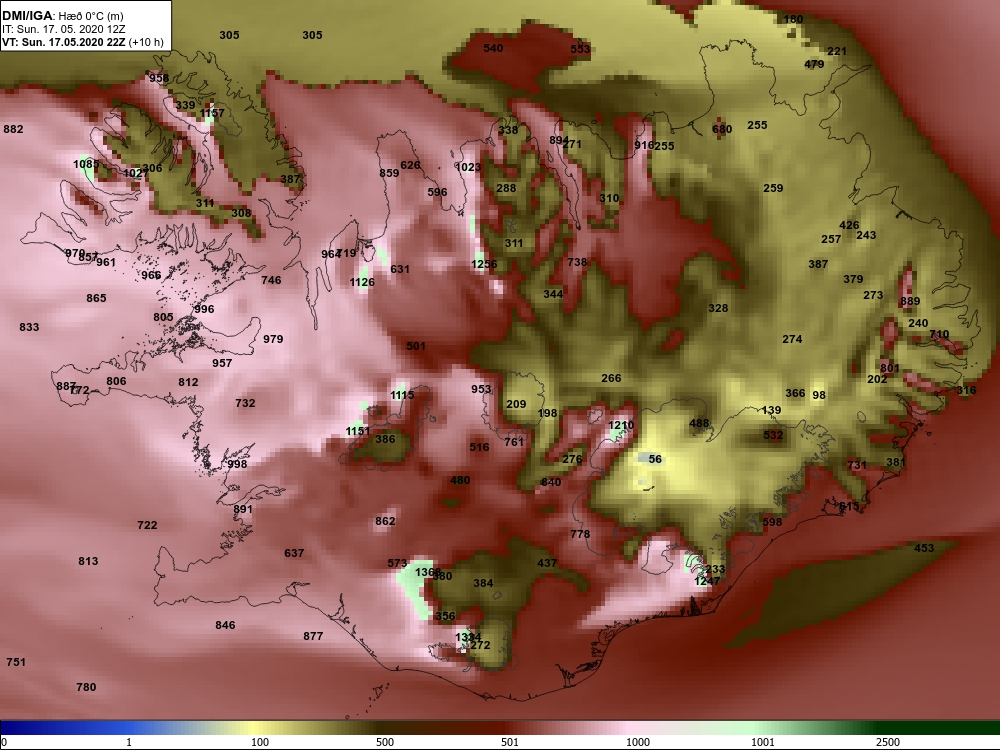The width and height of the screenshot is (1000, 750).
Task: Click the map value '328'
Action: (718, 308)
